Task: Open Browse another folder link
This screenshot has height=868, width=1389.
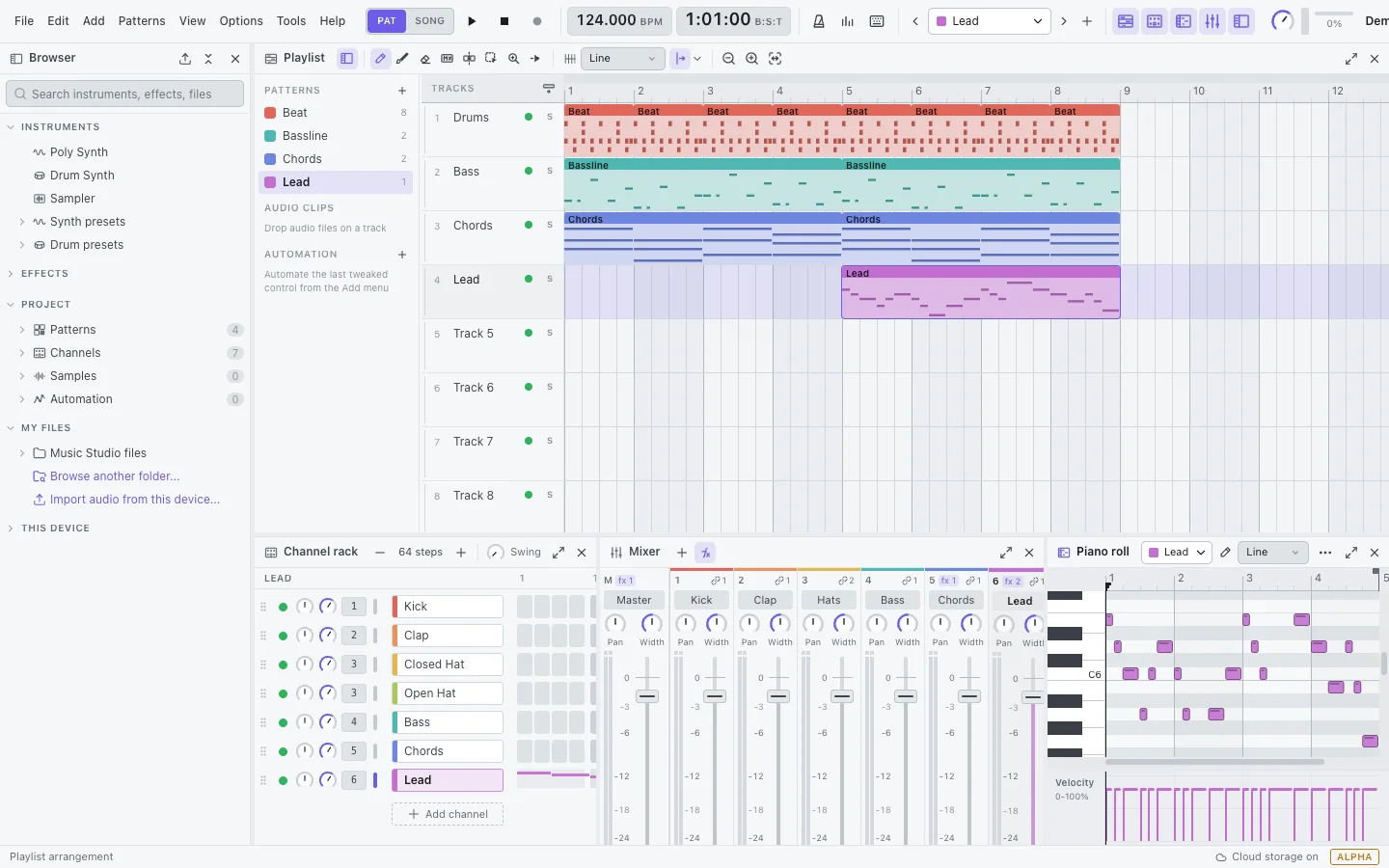Action: tap(106, 476)
